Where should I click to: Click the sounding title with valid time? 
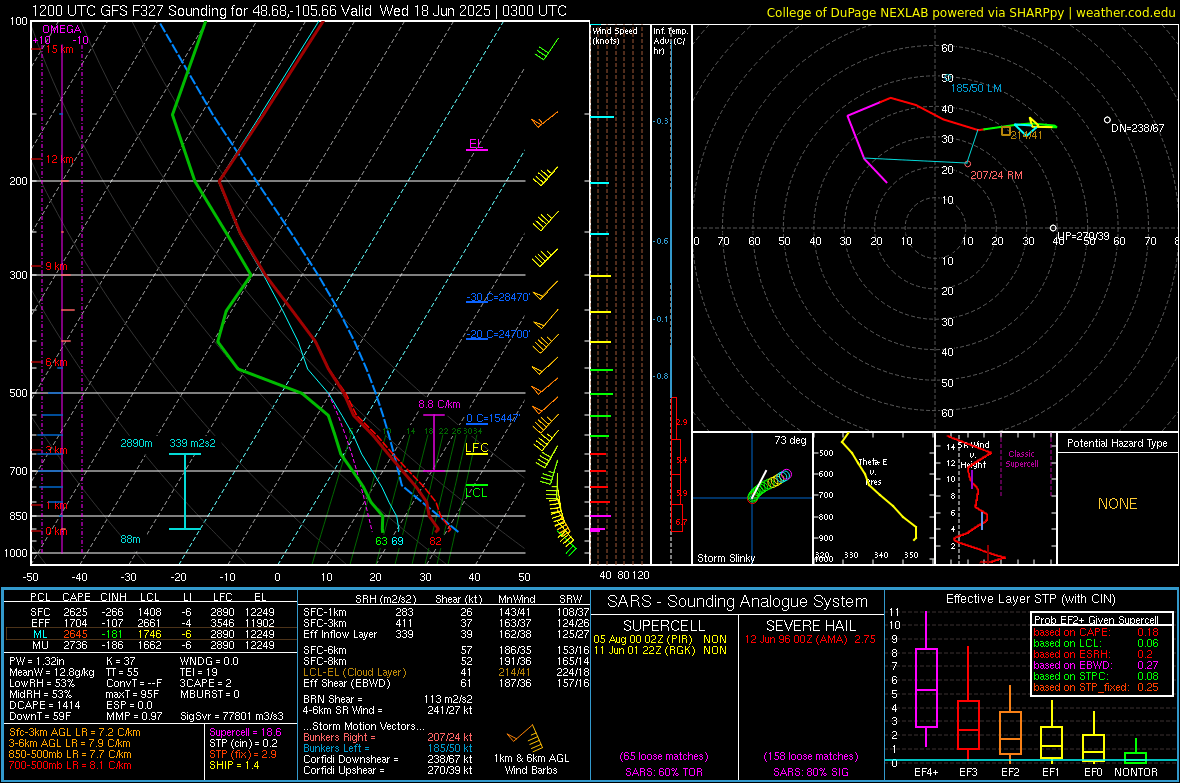pos(299,11)
